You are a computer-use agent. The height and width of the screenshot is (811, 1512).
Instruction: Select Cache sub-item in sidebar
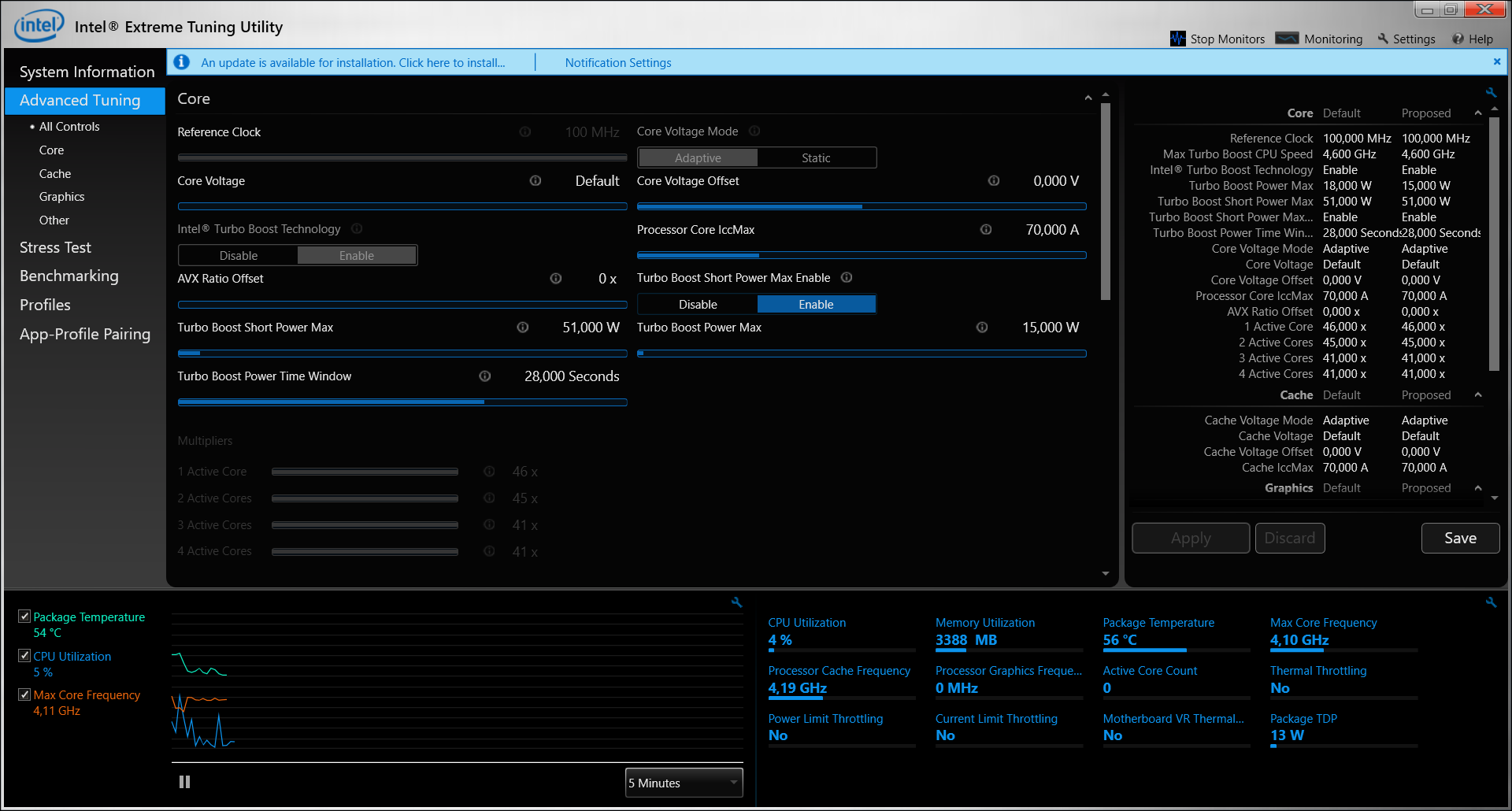[55, 173]
